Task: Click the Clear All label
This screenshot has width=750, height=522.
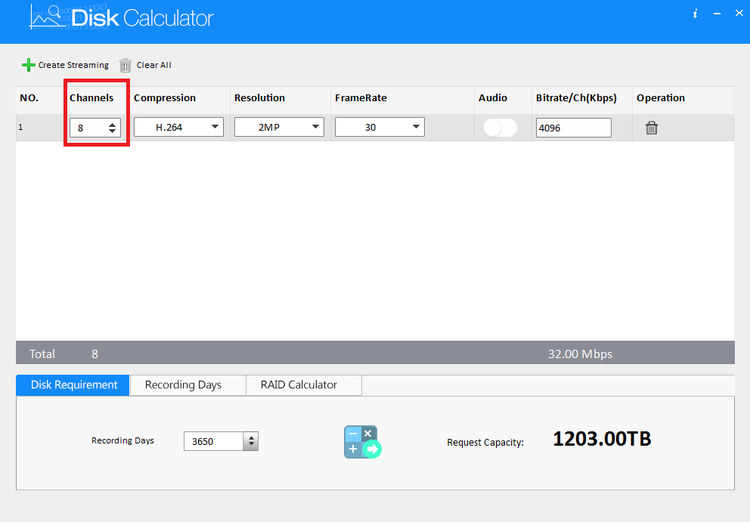Action: (154, 65)
